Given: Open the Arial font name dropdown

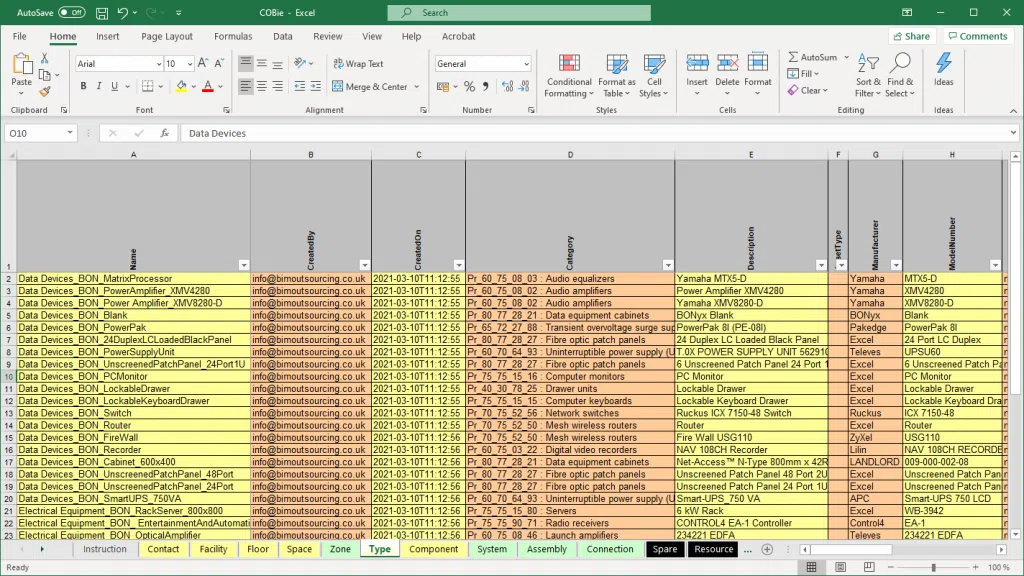Looking at the screenshot, I should pos(157,64).
